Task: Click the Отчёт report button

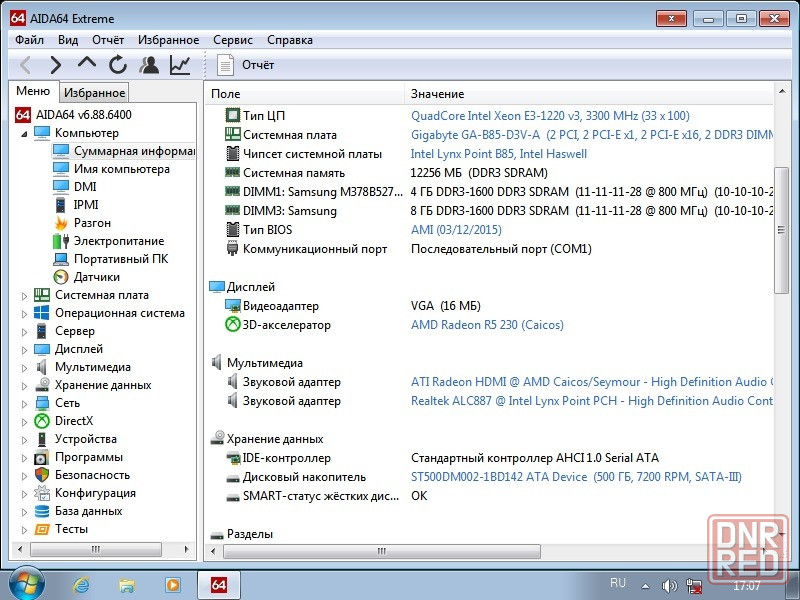Action: click(x=245, y=65)
